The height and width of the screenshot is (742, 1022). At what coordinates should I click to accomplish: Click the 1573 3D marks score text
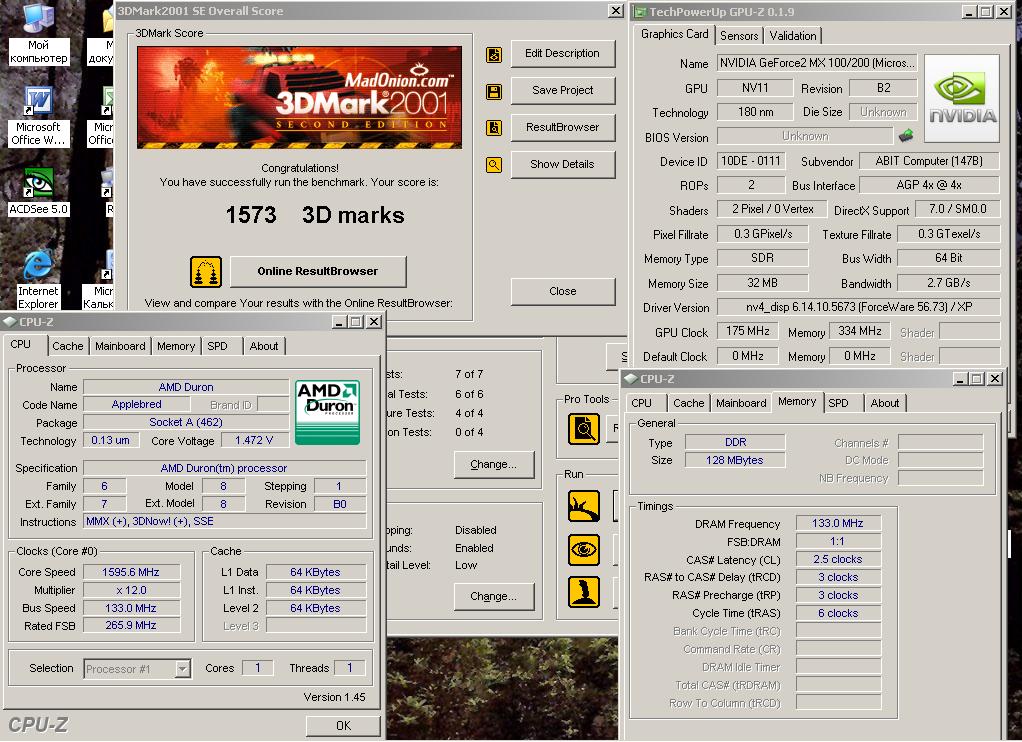[315, 215]
